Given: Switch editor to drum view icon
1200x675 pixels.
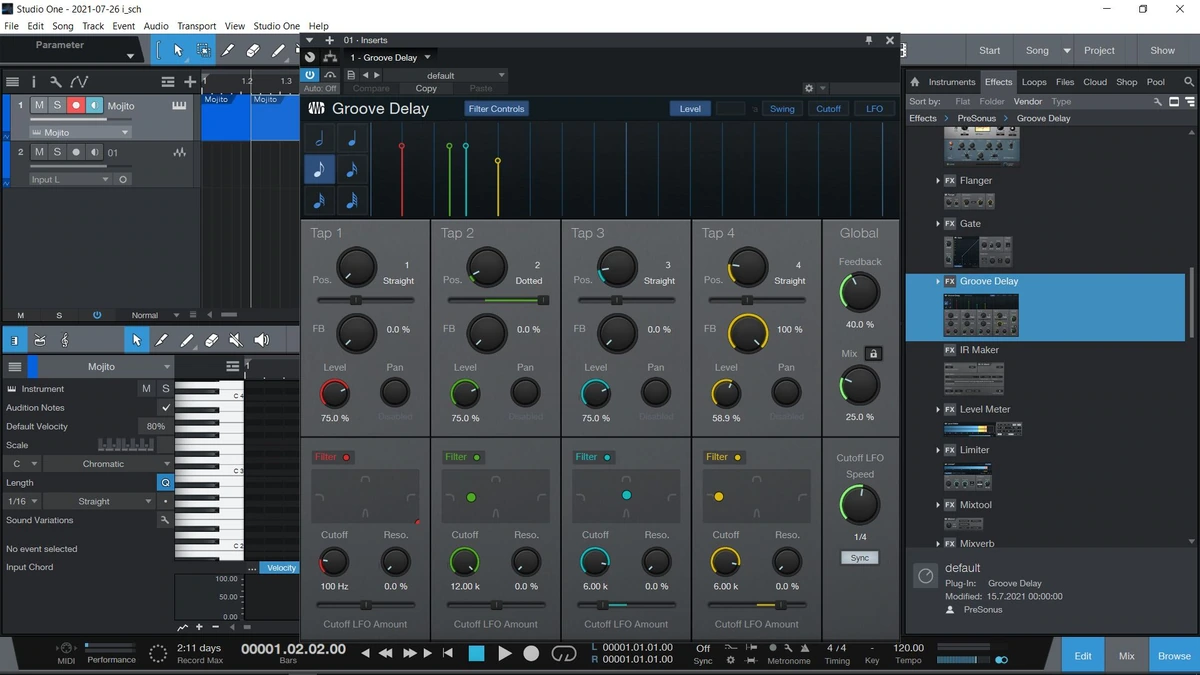Looking at the screenshot, I should pyautogui.click(x=40, y=340).
